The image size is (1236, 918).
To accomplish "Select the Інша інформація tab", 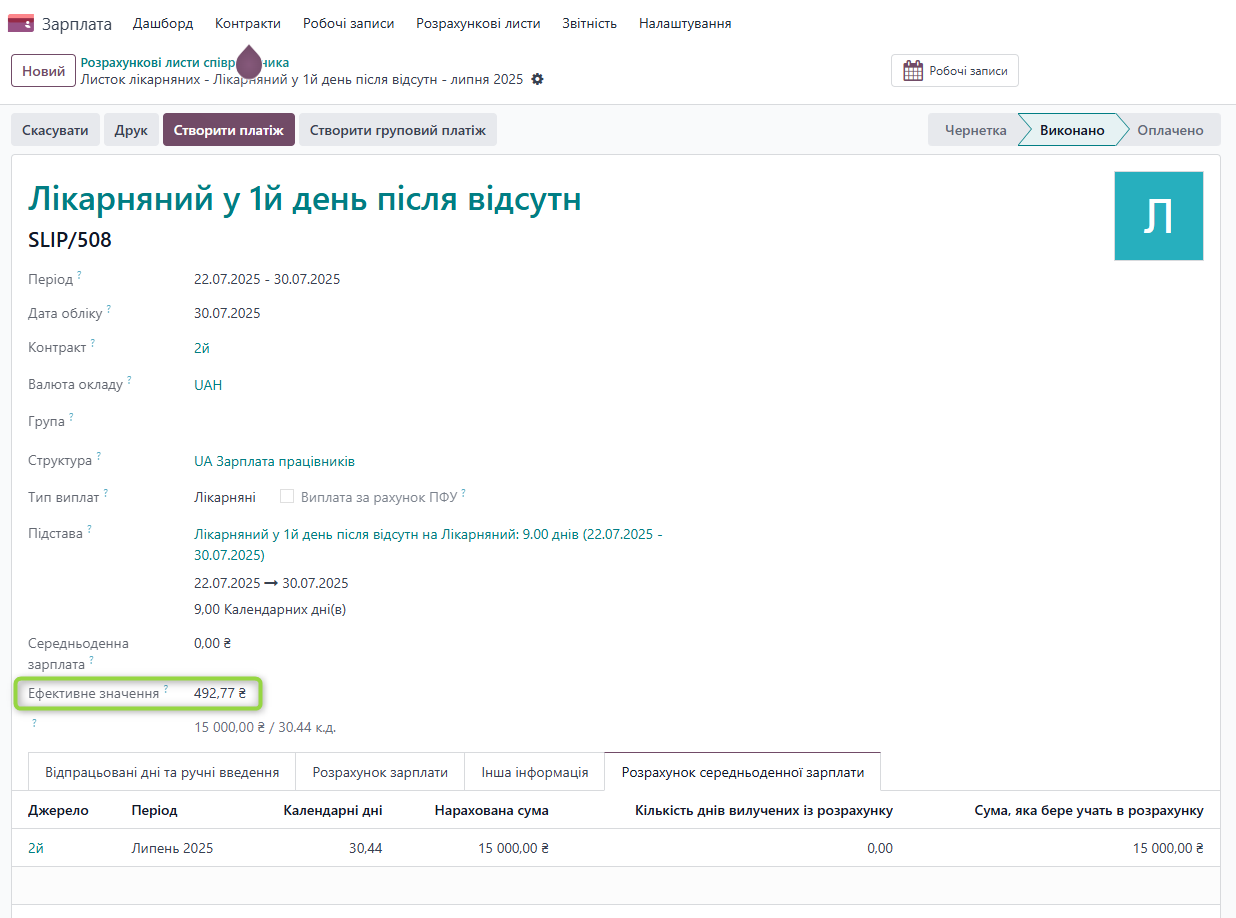I will [x=534, y=772].
